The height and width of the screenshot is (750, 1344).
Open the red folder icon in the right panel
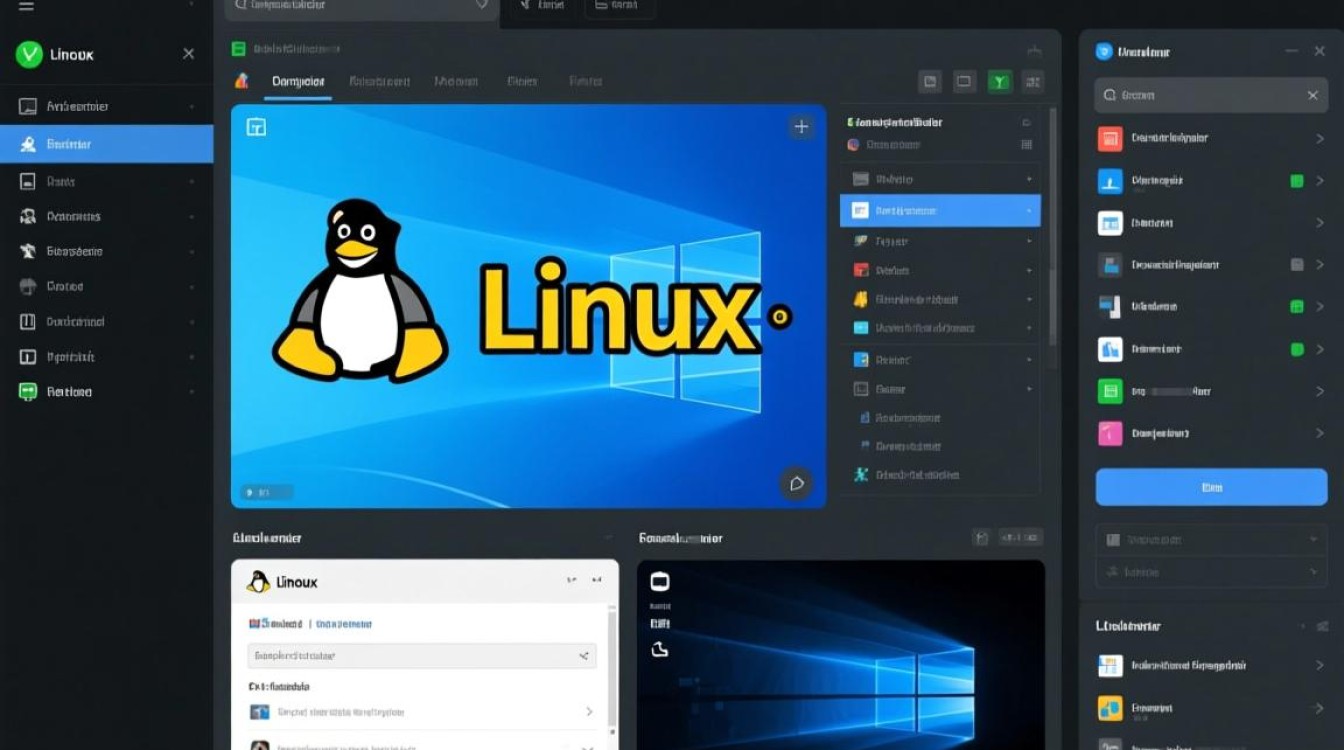pyautogui.click(x=1112, y=138)
